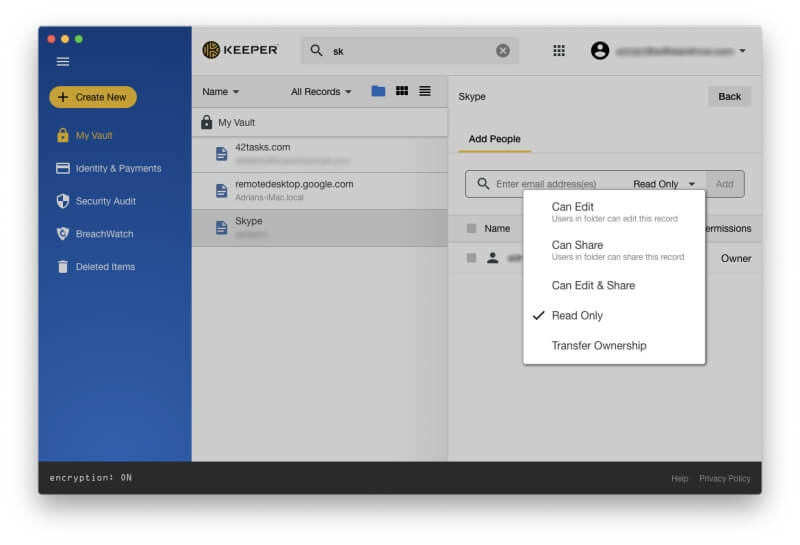
Task: Select the Add People tab
Action: 494,139
